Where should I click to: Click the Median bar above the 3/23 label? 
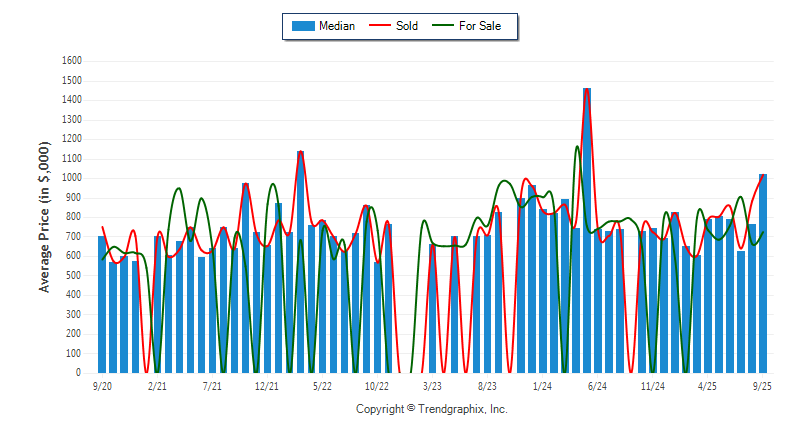pos(433,308)
